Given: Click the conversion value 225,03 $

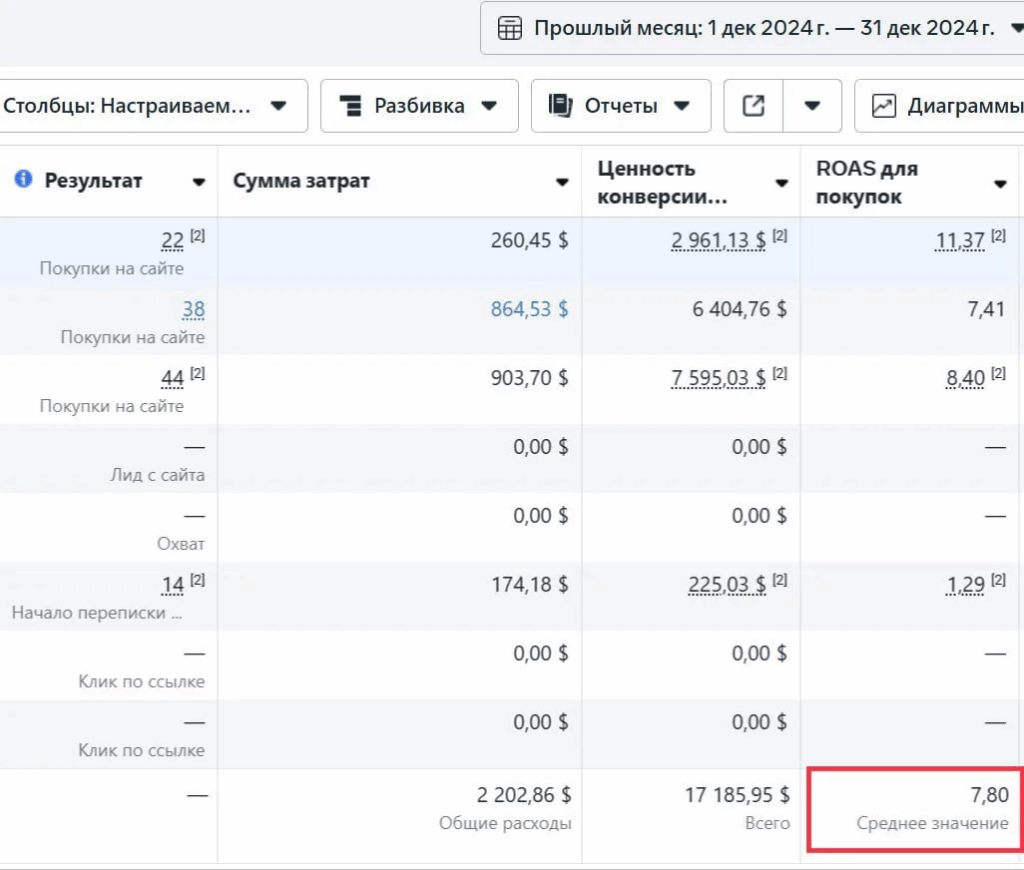Looking at the screenshot, I should pyautogui.click(x=727, y=585).
